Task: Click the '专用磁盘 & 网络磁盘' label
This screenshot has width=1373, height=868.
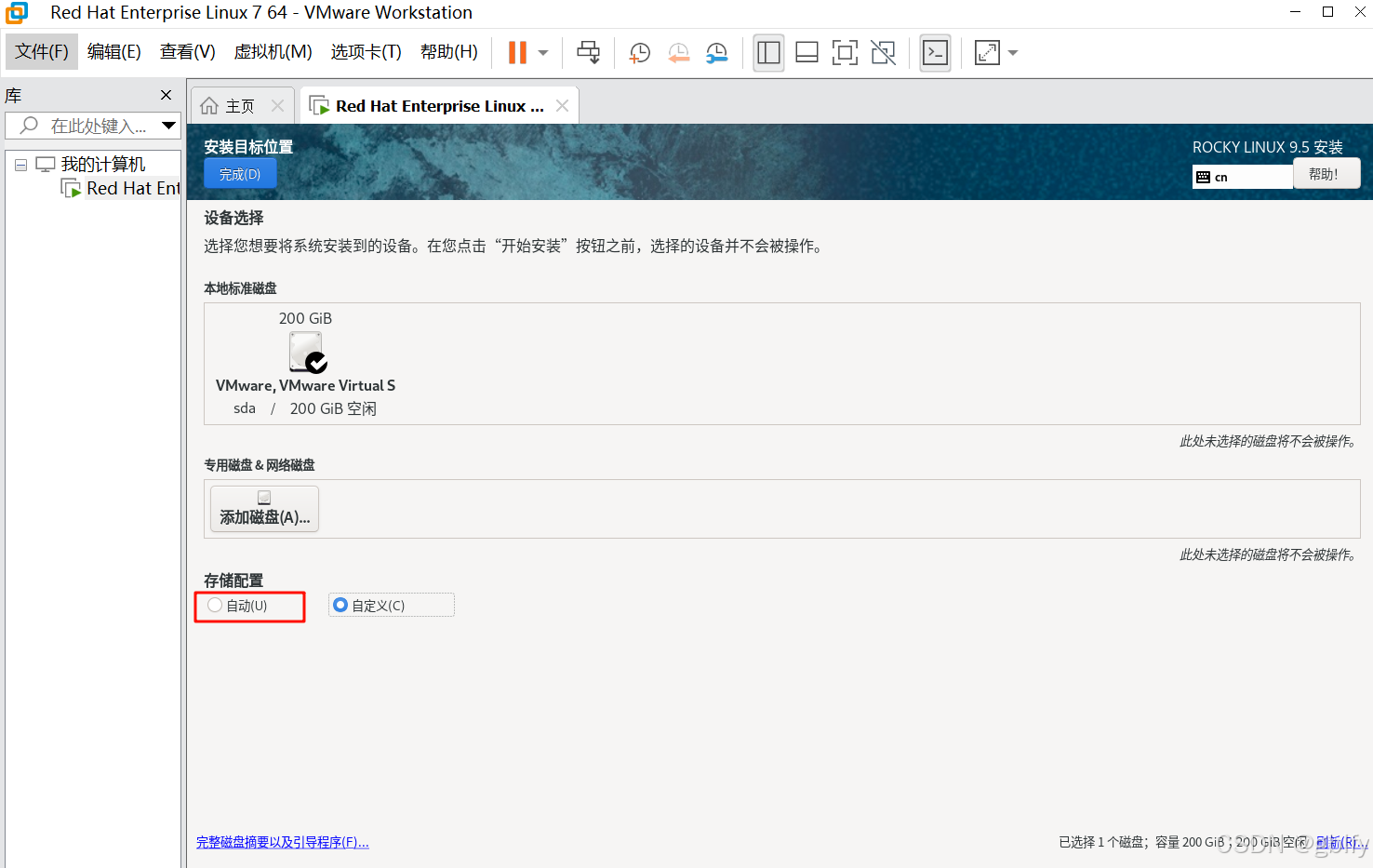Action: (260, 465)
